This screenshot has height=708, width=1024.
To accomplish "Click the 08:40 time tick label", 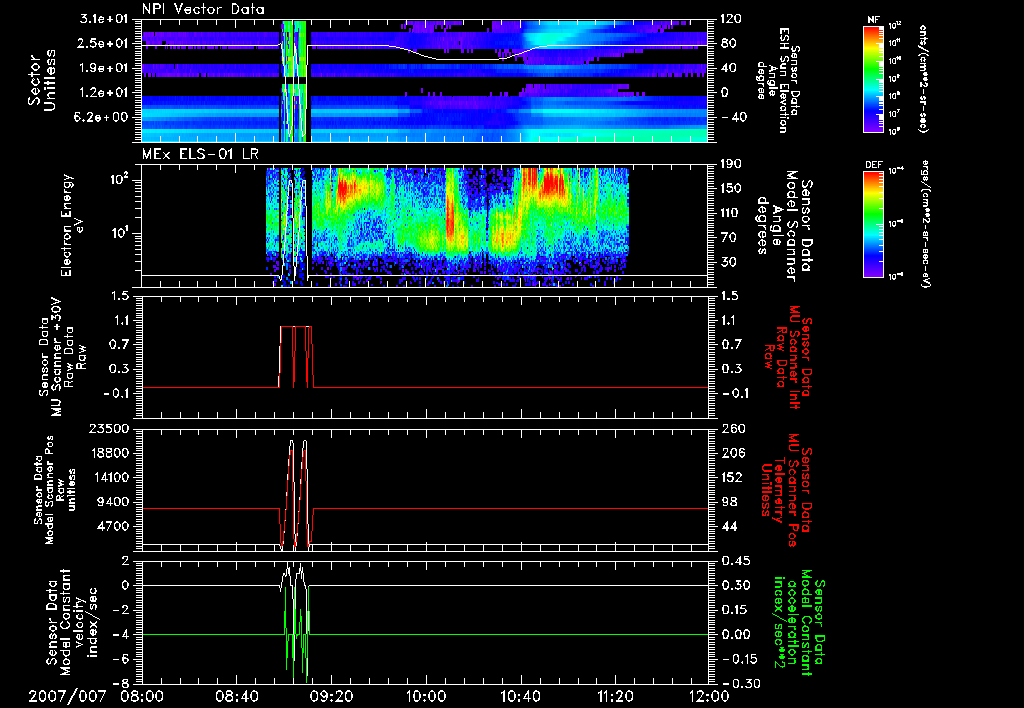I will [237, 696].
